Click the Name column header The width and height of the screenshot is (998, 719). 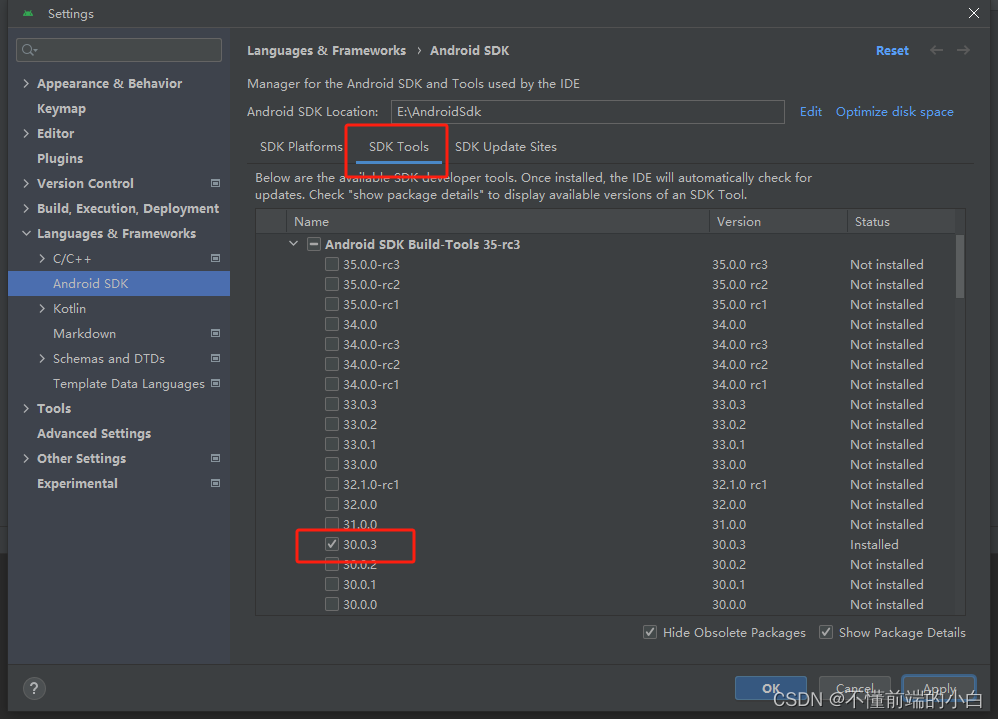(x=498, y=221)
